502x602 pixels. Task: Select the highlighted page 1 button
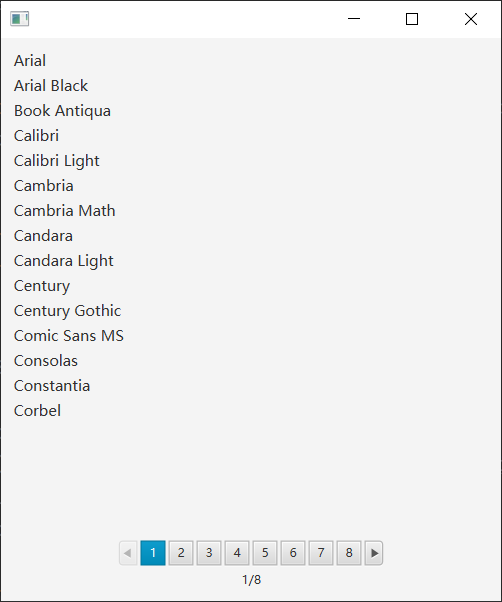[x=153, y=553]
